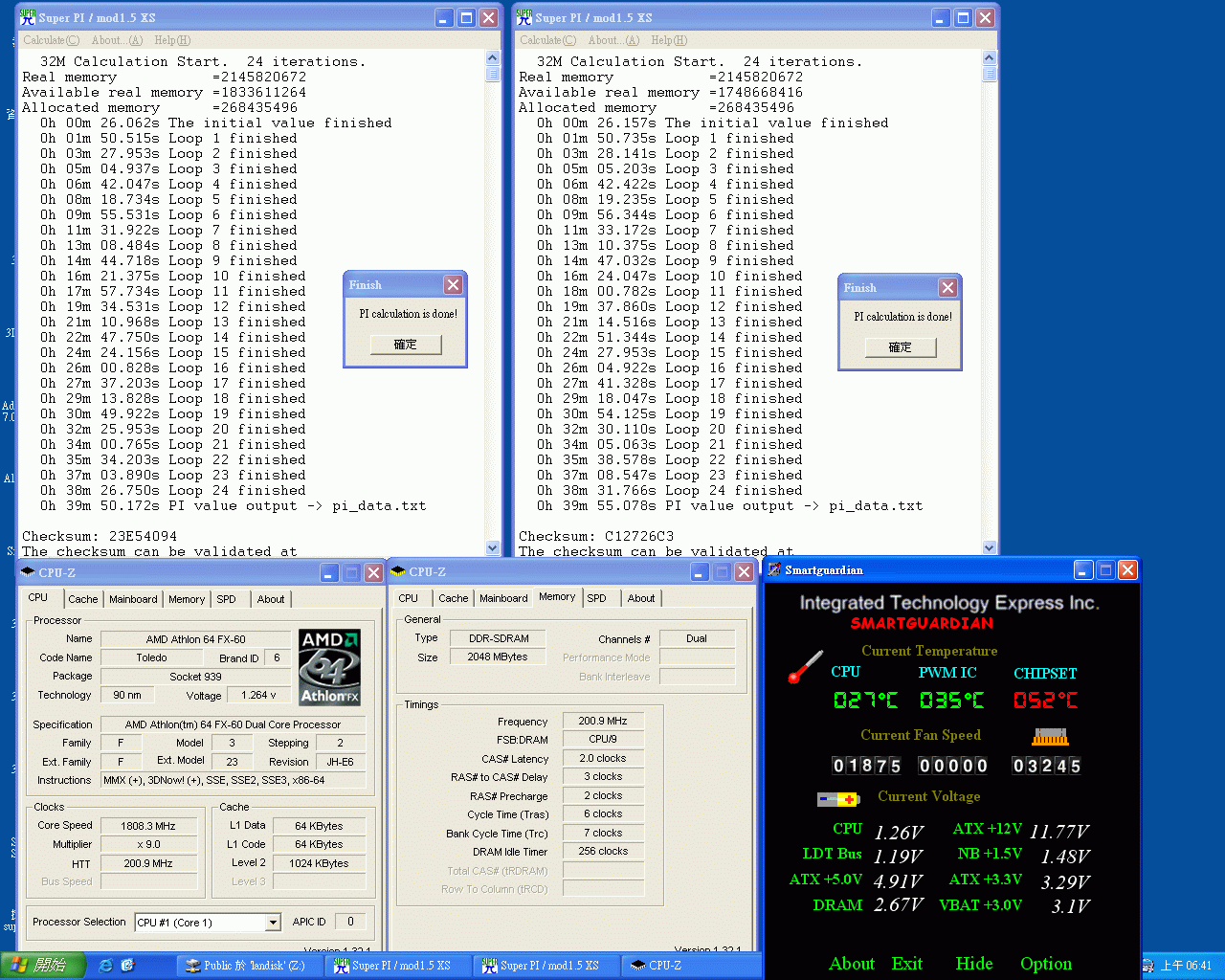
Task: Switch to Mainboard tab in right CPU-Z
Action: point(503,598)
